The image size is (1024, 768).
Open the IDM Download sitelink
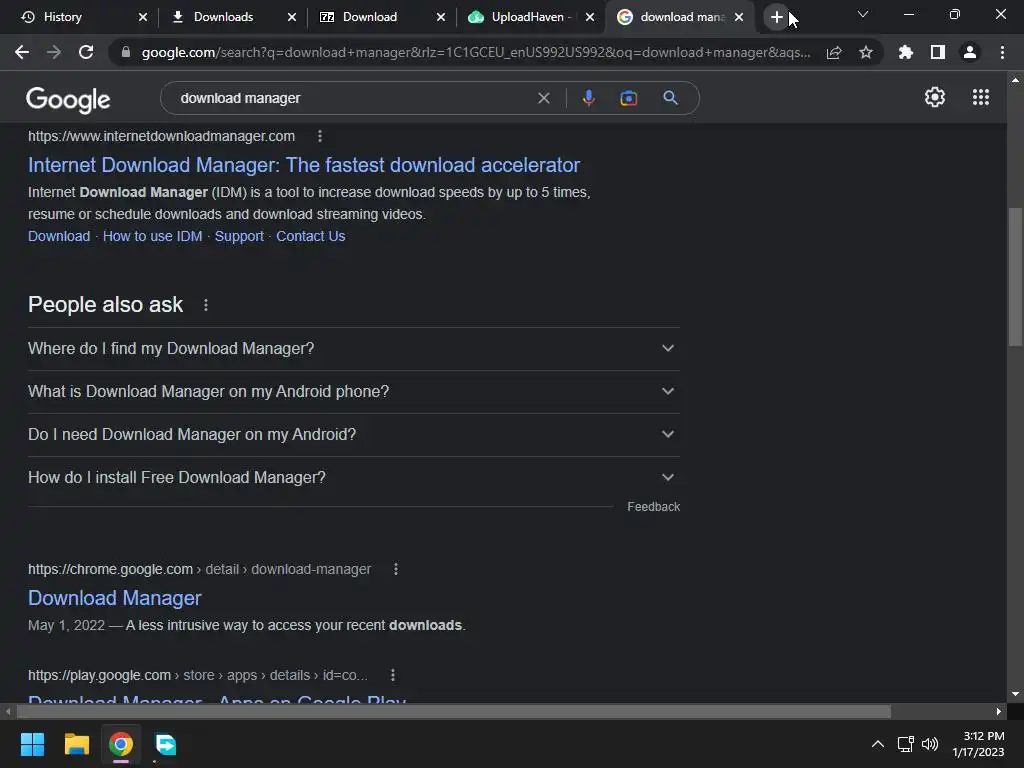tap(59, 236)
